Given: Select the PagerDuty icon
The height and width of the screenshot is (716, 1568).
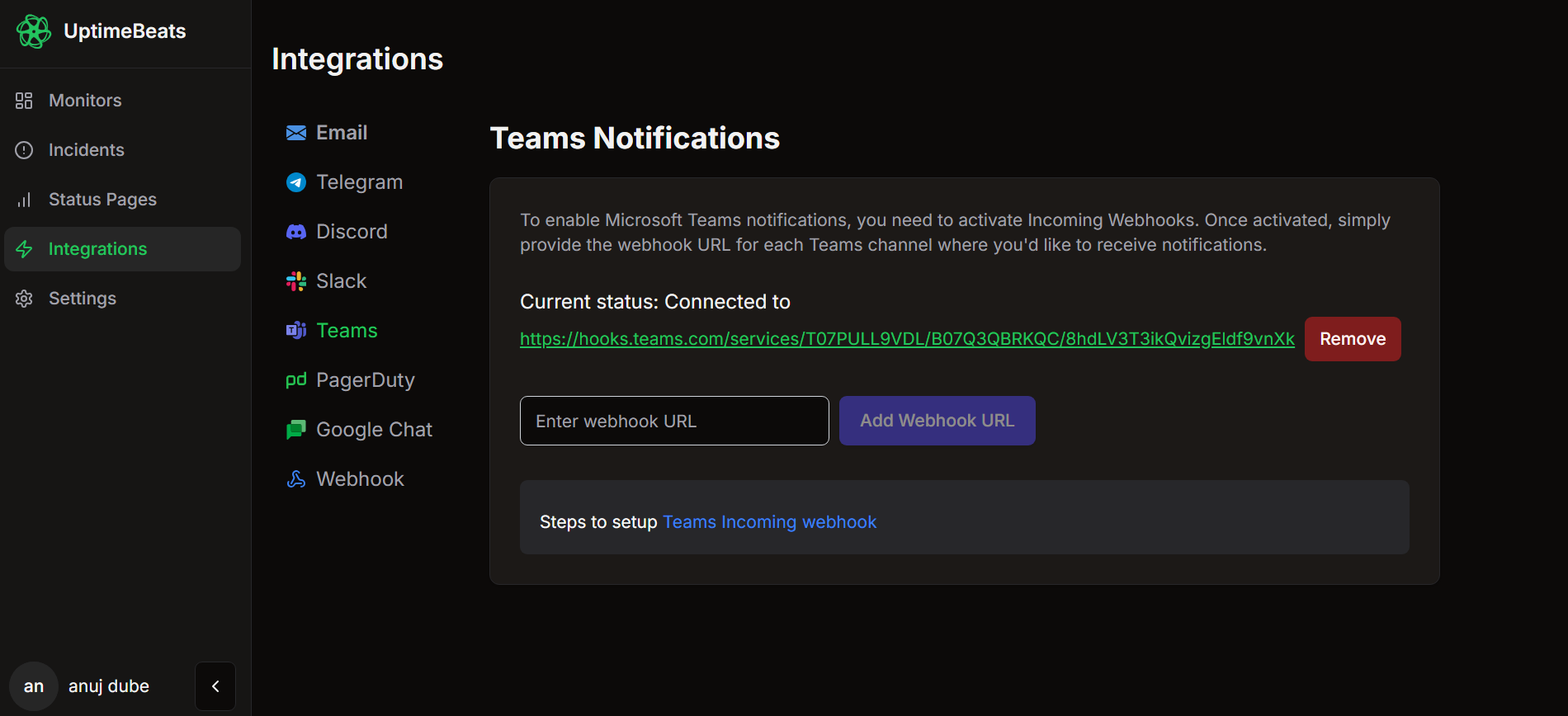Looking at the screenshot, I should (x=296, y=380).
